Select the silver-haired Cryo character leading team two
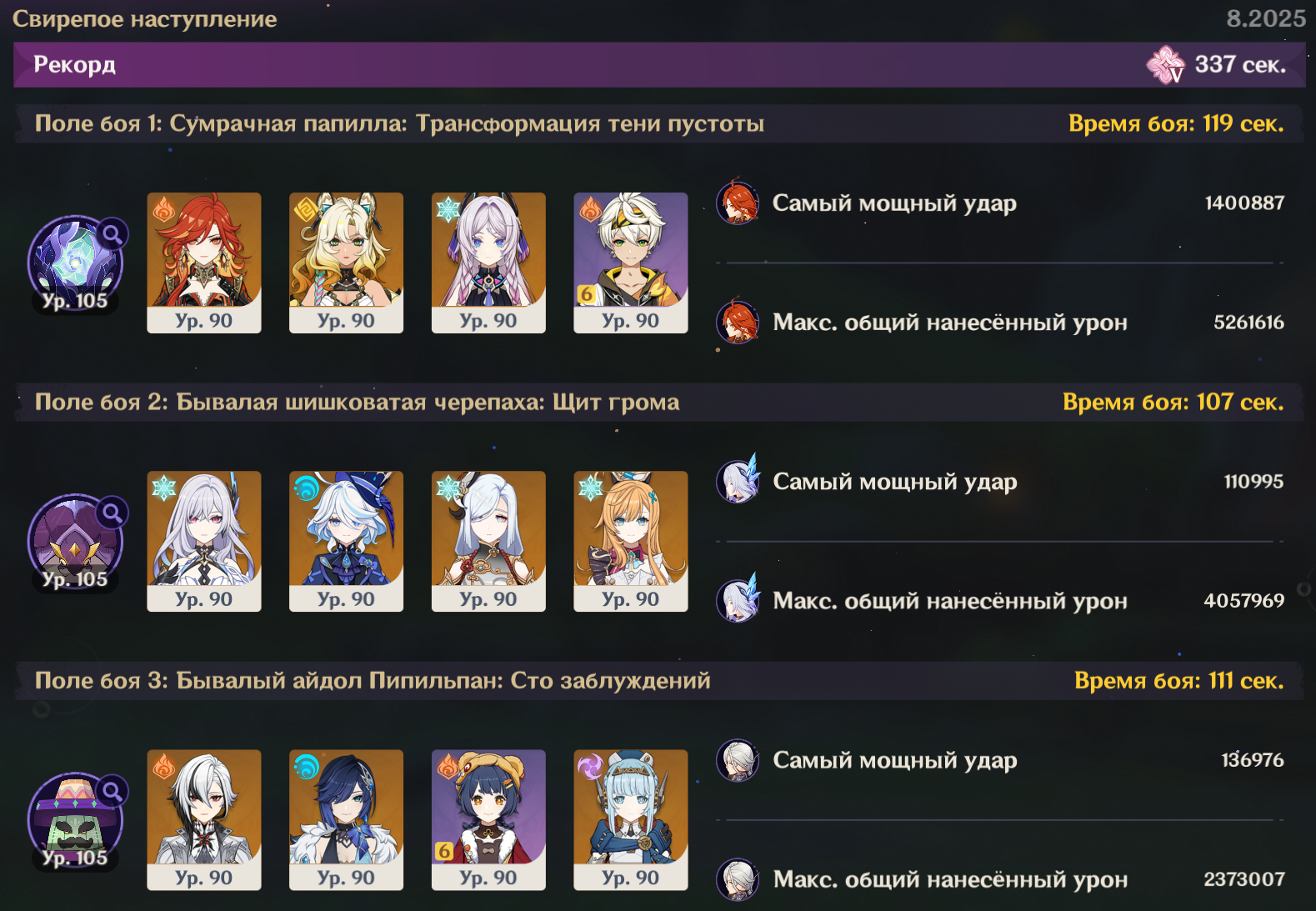The height and width of the screenshot is (911, 1316). [x=204, y=541]
